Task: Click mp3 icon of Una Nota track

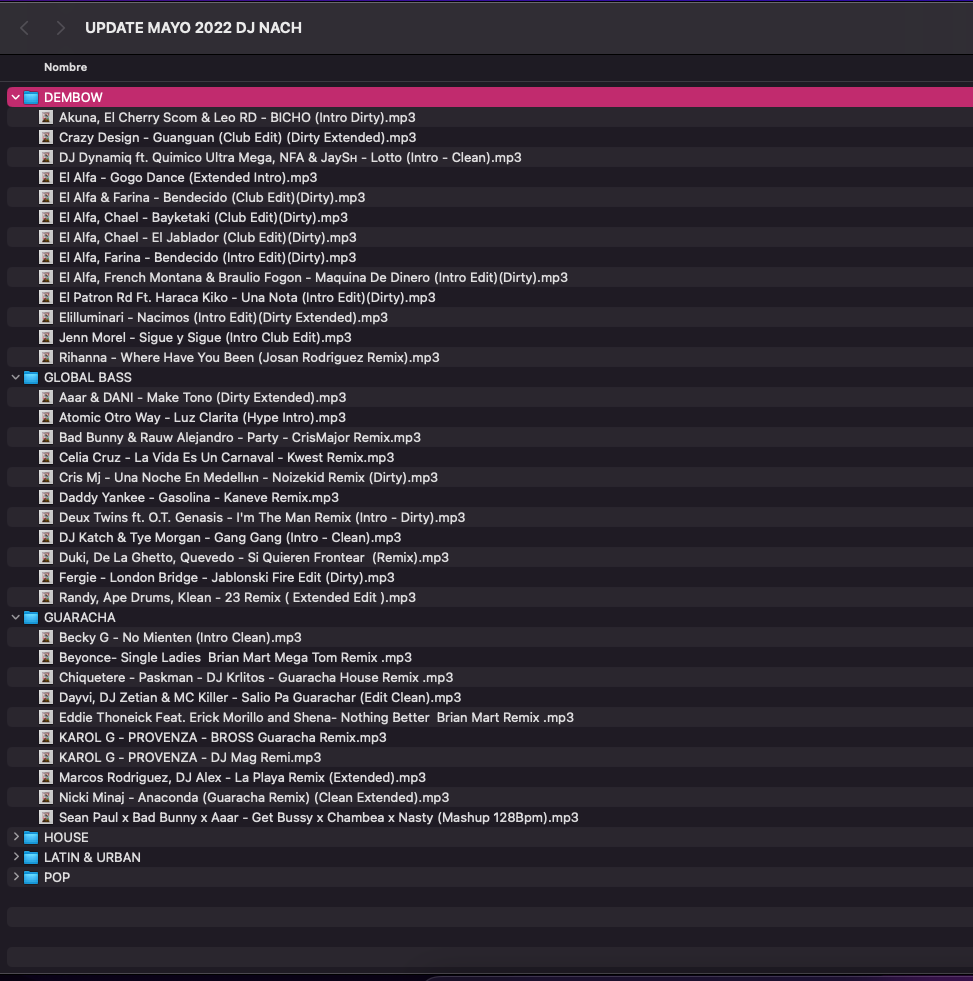Action: (46, 297)
